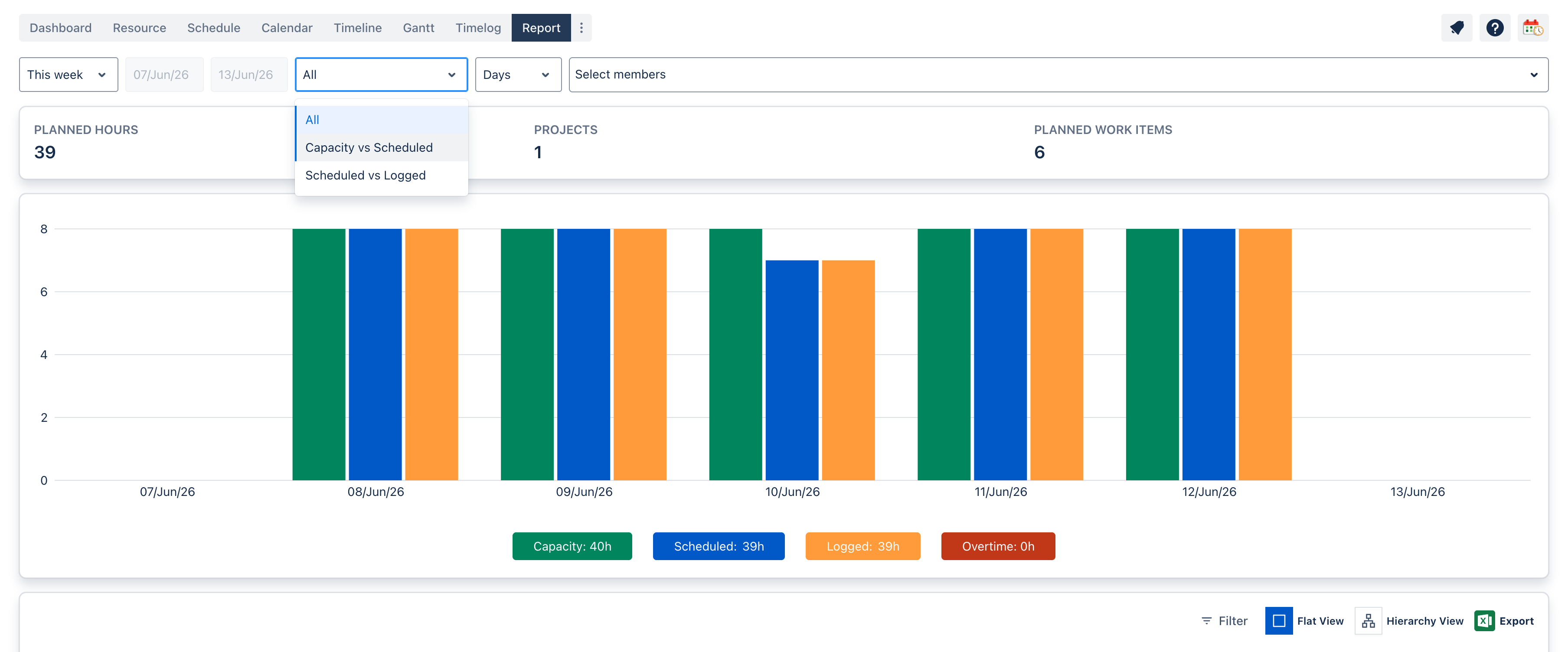1568x652 pixels.
Task: Select the Flat View square icon
Action: pos(1279,621)
